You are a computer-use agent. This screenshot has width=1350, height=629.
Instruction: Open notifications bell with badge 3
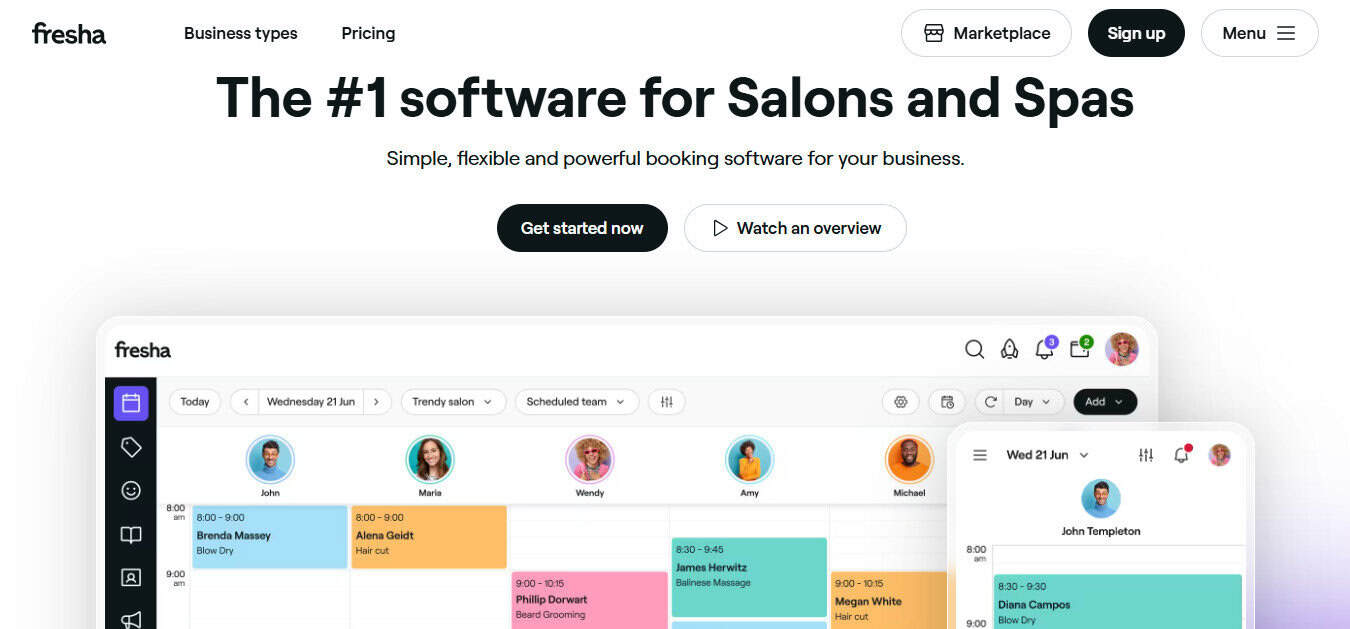[1045, 348]
